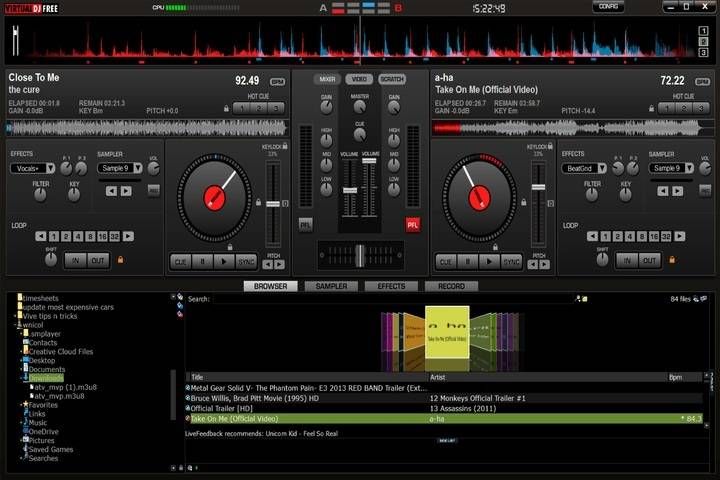Set left deck loop to 4 beats

point(78,237)
